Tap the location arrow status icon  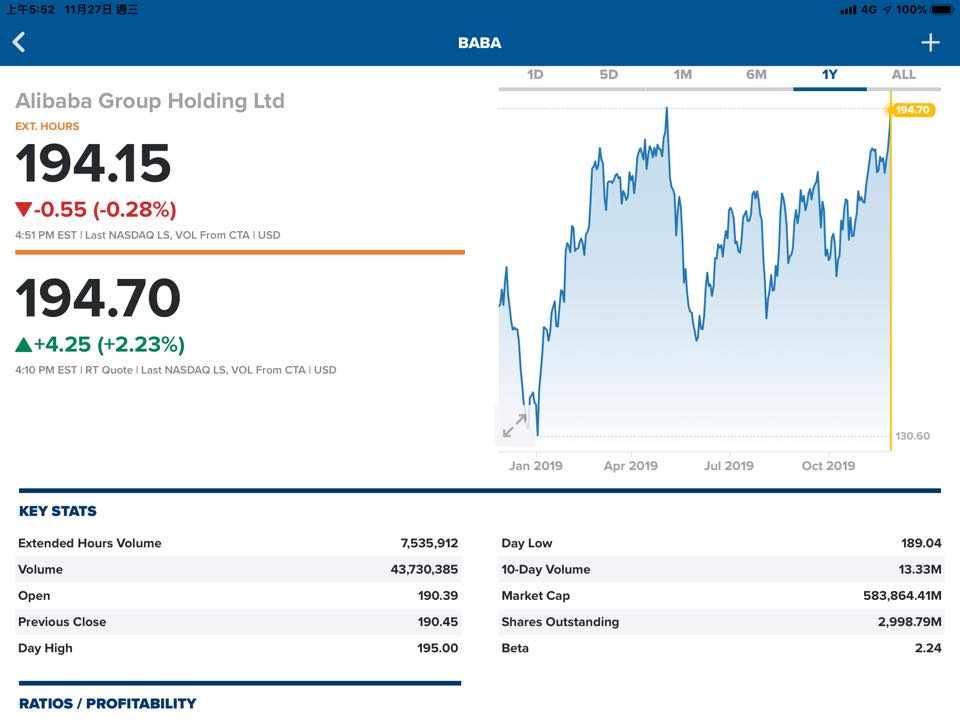tap(887, 10)
